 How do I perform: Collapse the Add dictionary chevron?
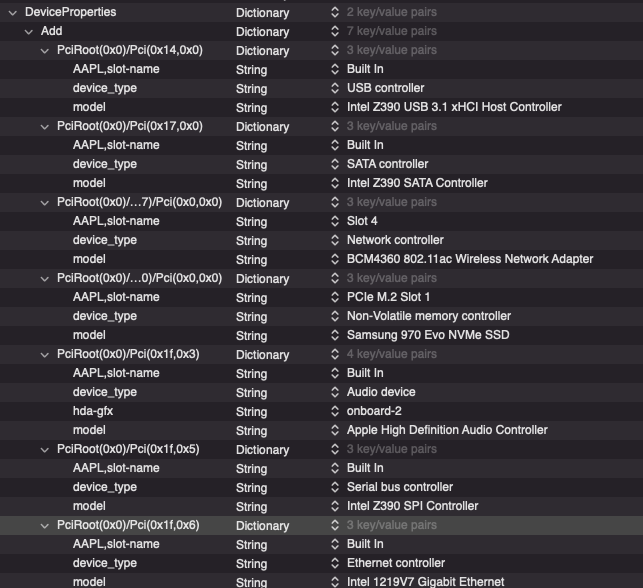29,31
